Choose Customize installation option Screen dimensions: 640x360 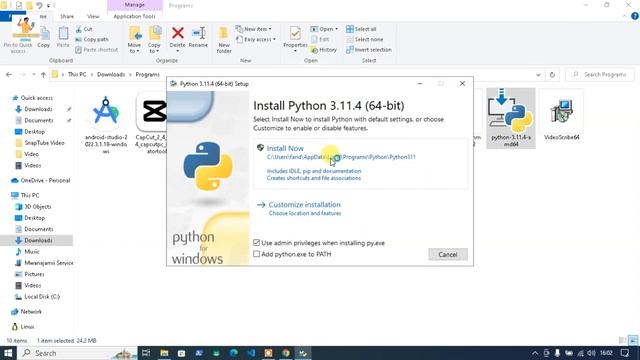[x=304, y=204]
